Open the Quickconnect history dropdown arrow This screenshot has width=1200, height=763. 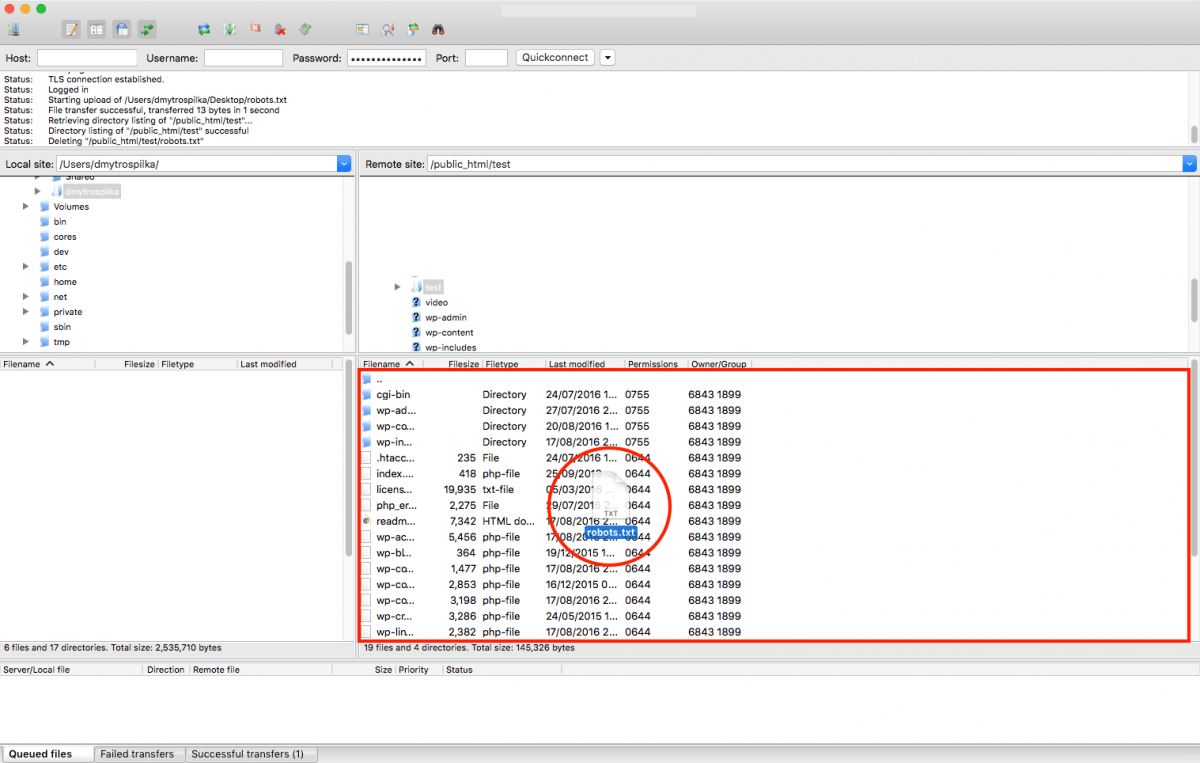(607, 57)
